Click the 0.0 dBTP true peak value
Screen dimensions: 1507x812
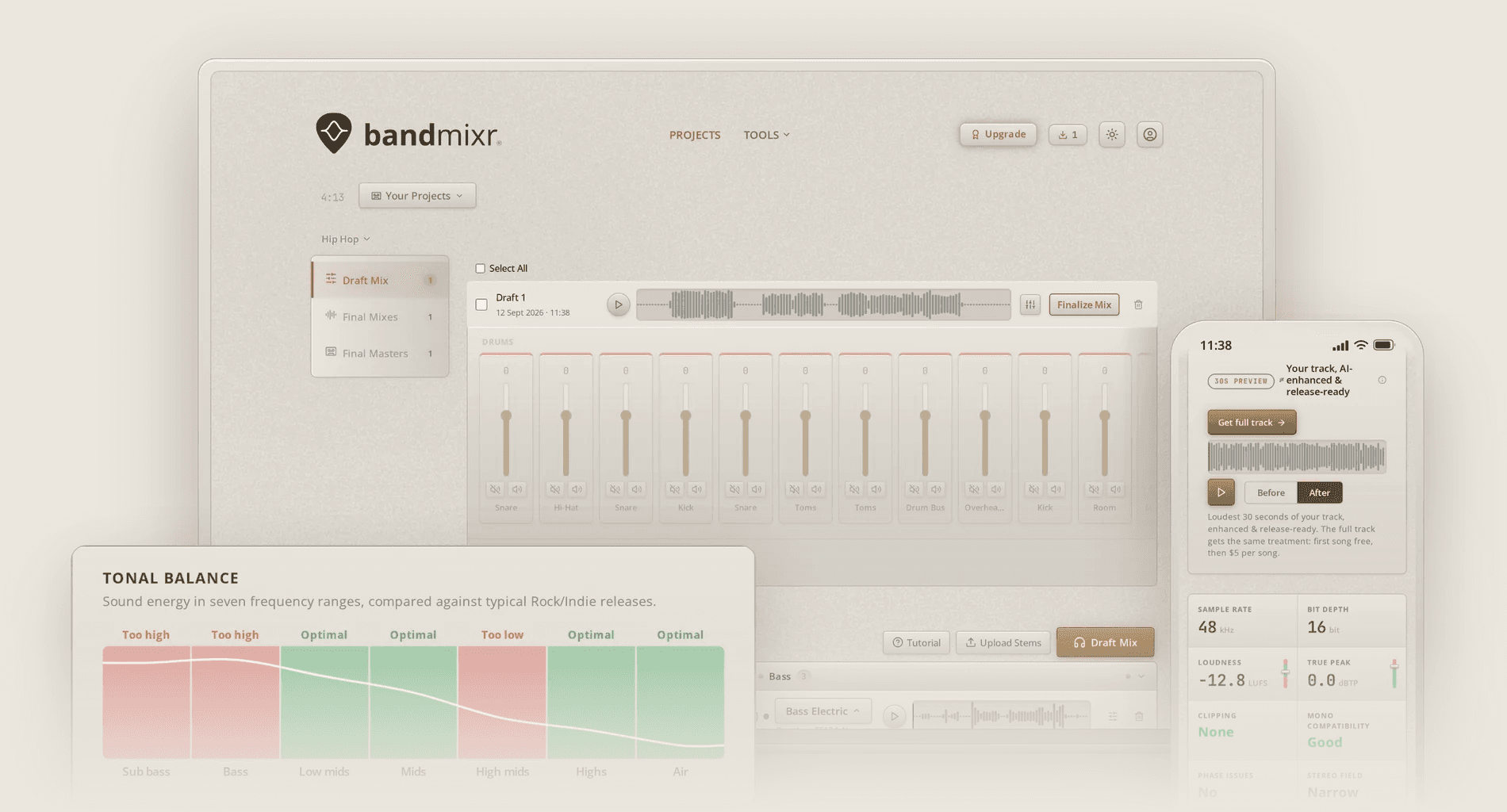1333,680
